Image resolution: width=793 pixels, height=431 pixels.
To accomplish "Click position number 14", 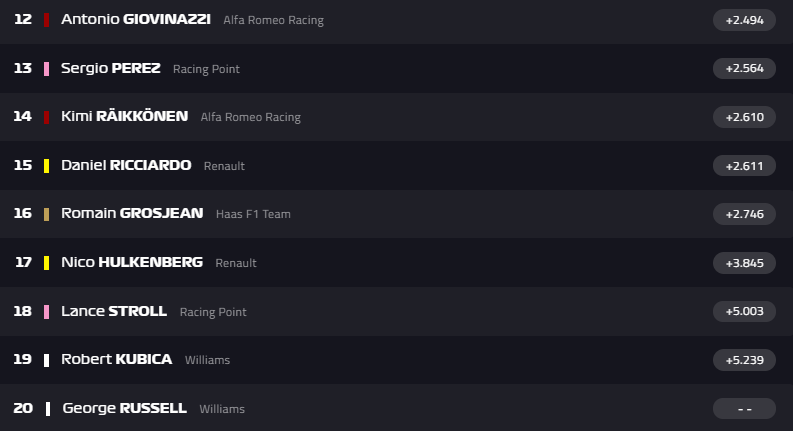I will (23, 116).
